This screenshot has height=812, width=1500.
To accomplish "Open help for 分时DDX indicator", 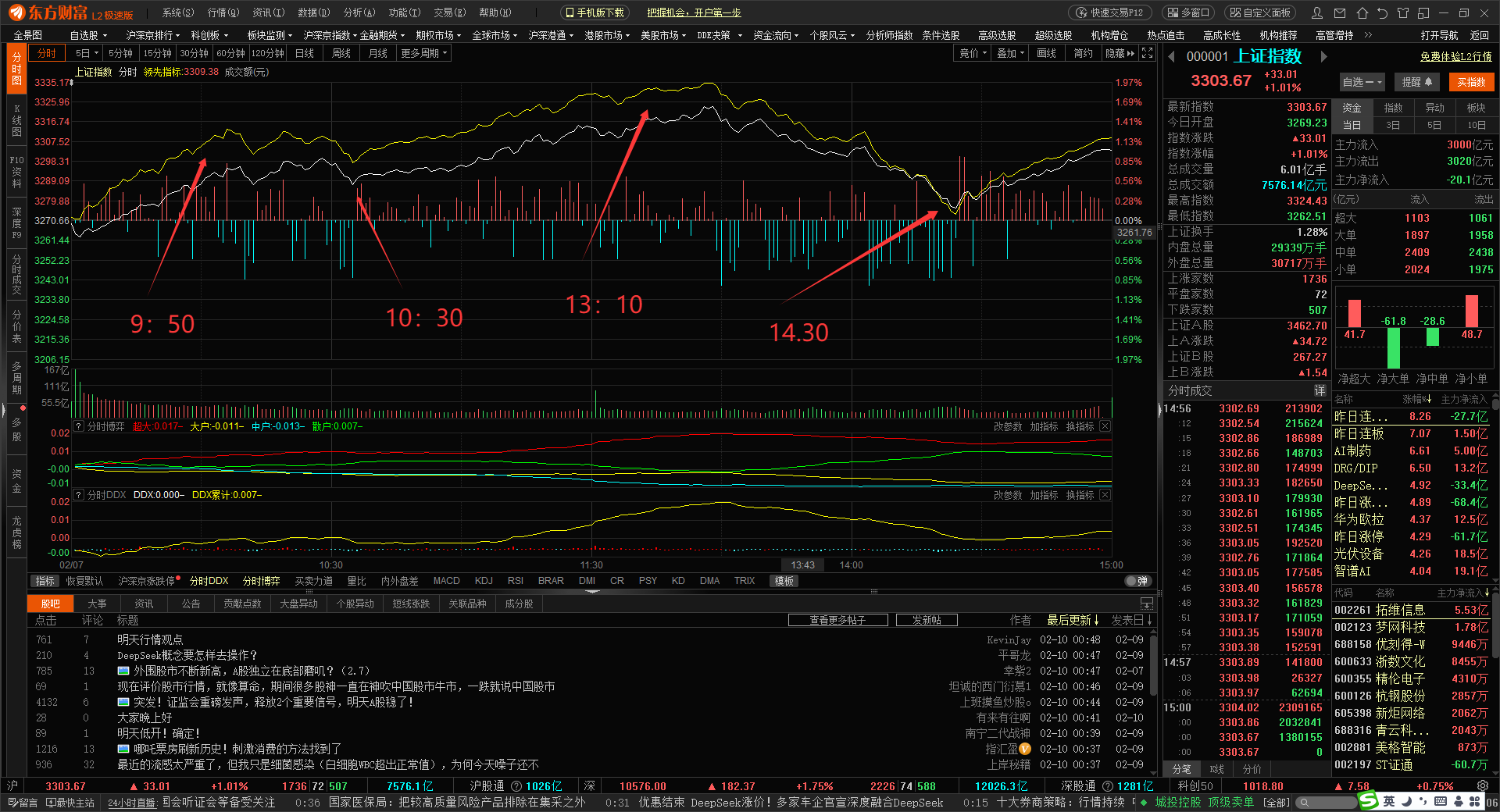I will click(79, 495).
